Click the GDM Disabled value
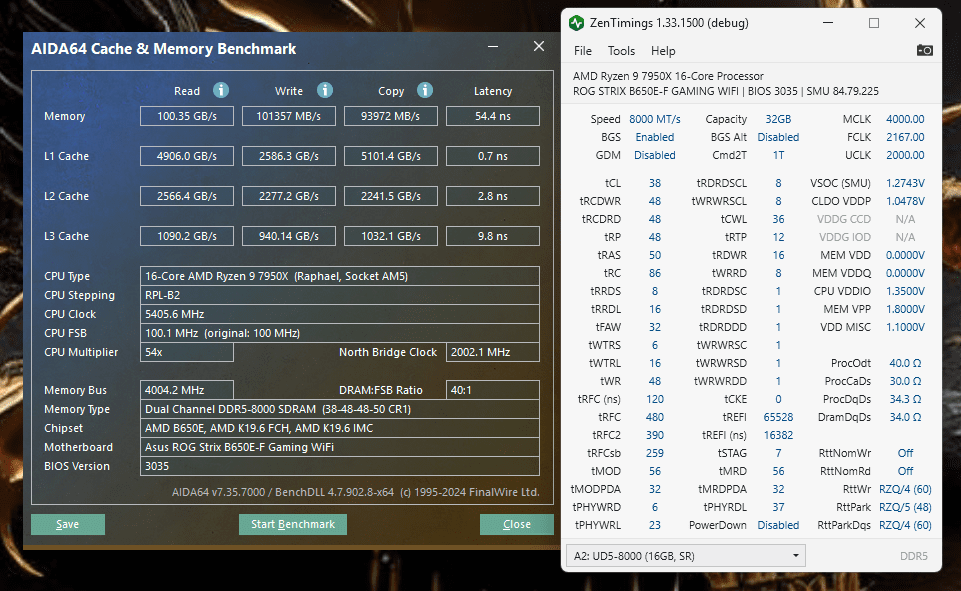Image resolution: width=961 pixels, height=591 pixels. [655, 155]
